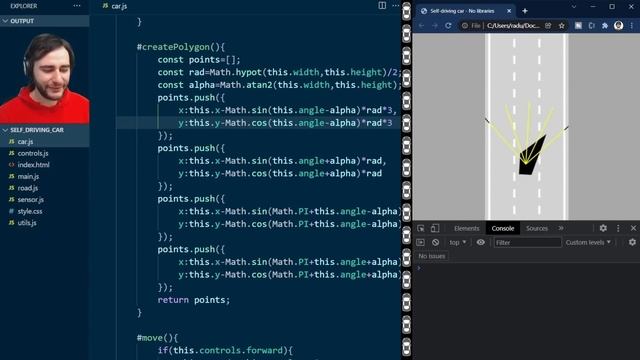640x360 pixels.
Task: Show more DevTools tabs
Action: pos(561,228)
